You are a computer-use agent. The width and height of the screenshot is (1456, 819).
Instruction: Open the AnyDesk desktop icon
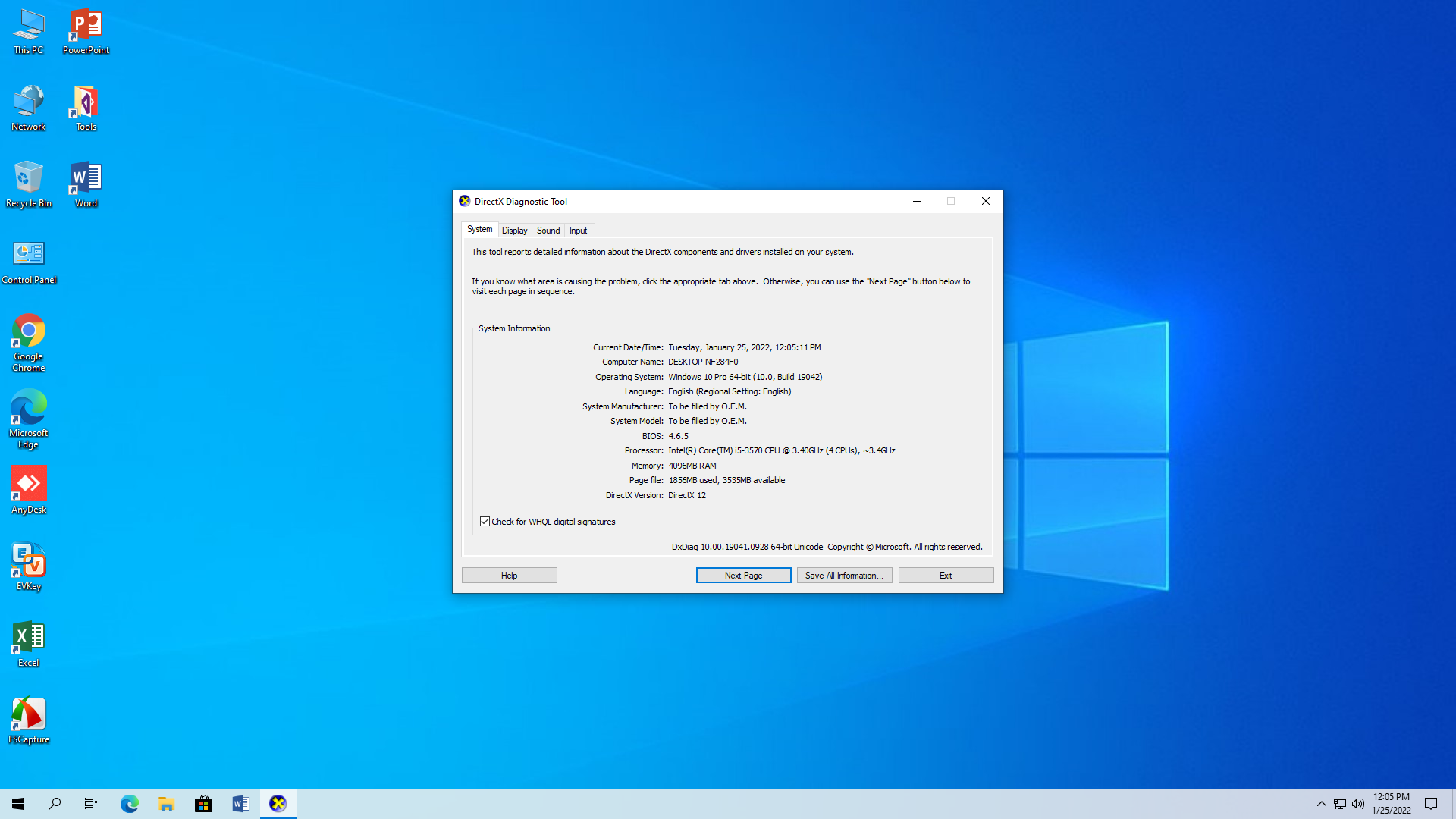pyautogui.click(x=29, y=490)
